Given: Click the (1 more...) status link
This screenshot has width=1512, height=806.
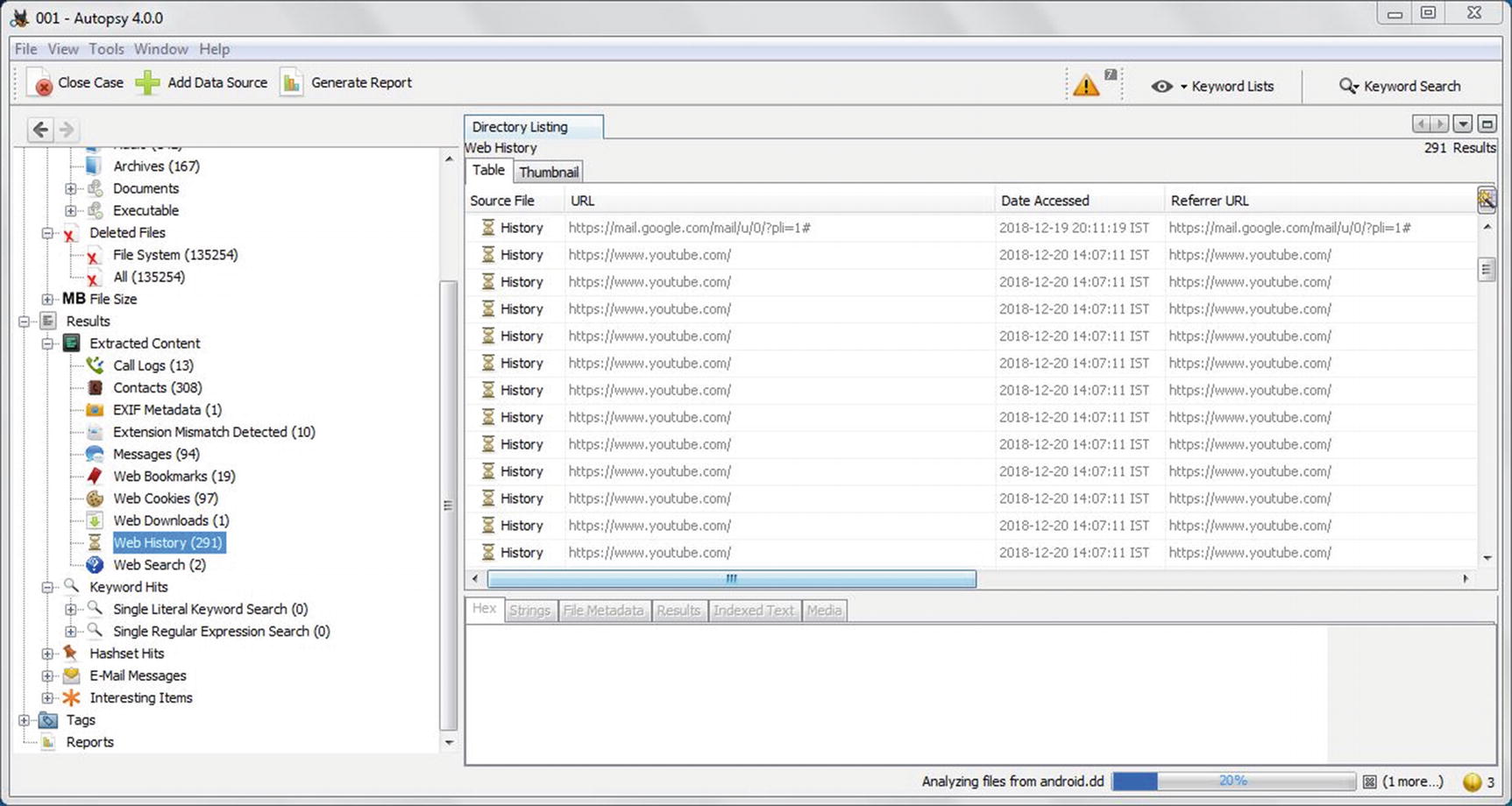Looking at the screenshot, I should [x=1412, y=781].
